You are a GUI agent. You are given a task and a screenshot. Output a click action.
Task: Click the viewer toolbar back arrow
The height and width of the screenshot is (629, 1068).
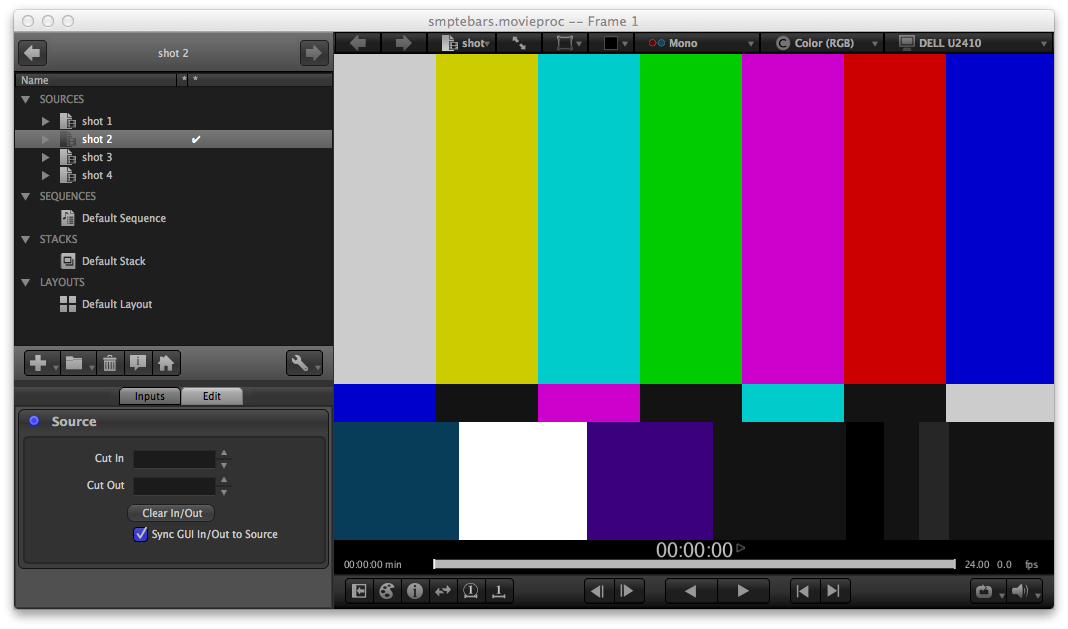point(358,43)
